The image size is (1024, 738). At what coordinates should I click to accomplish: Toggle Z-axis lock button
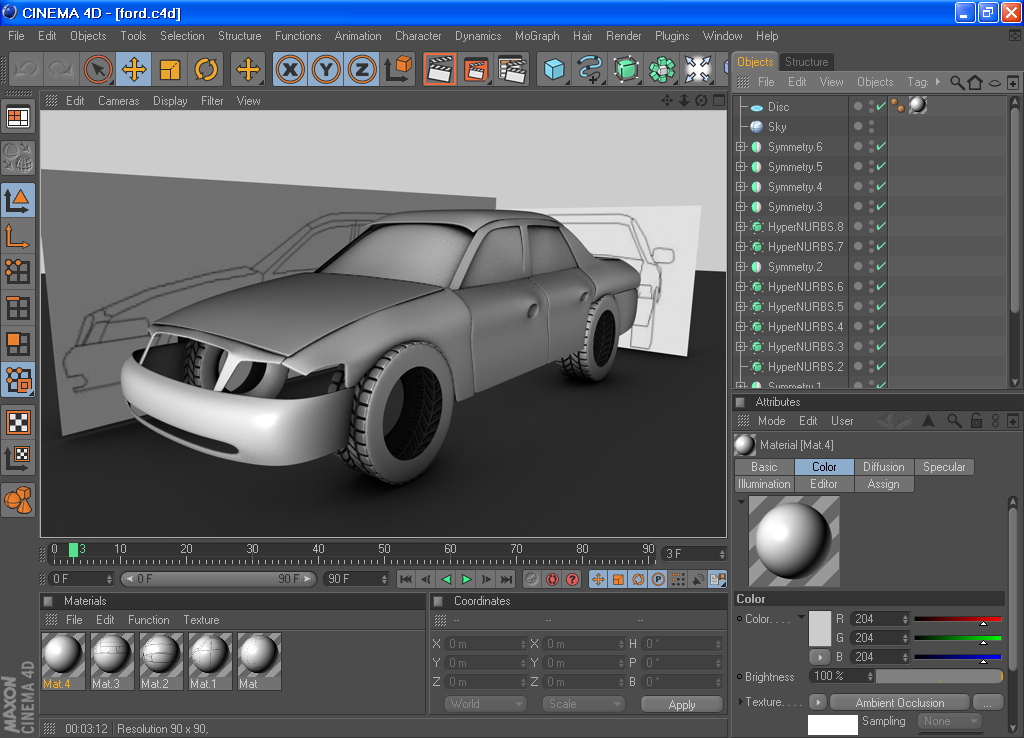coord(362,69)
